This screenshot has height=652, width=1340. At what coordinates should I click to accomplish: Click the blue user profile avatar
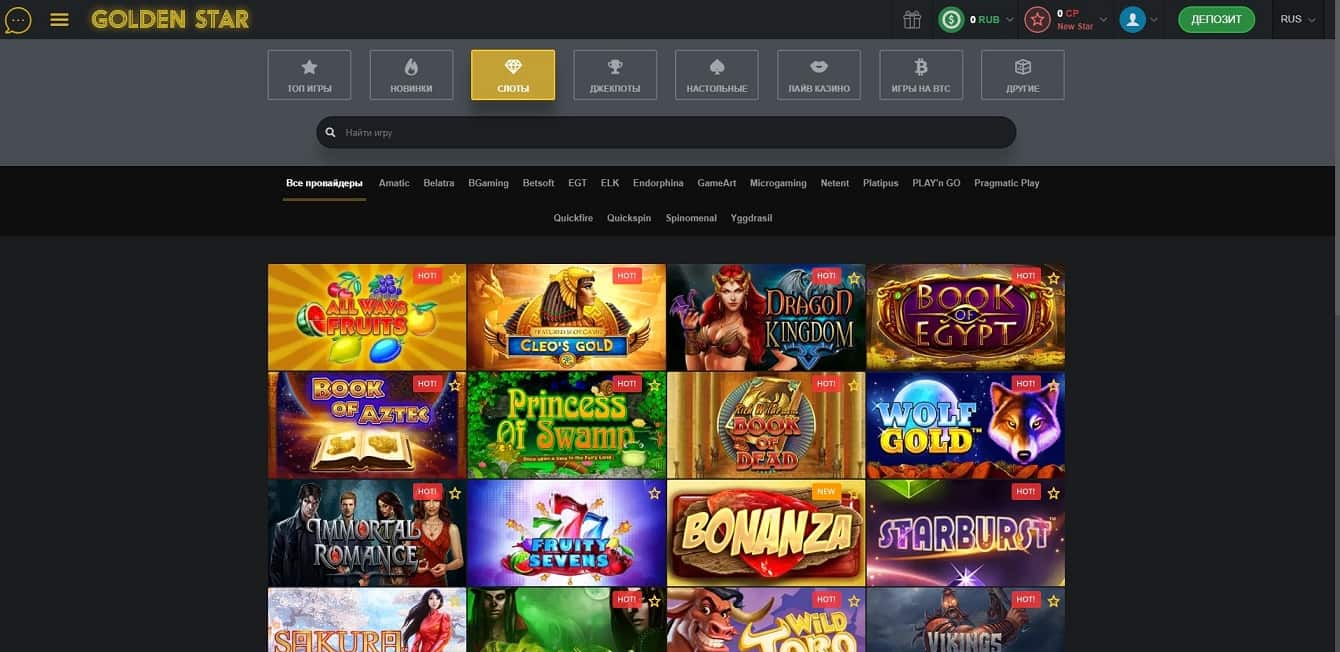[x=1132, y=19]
